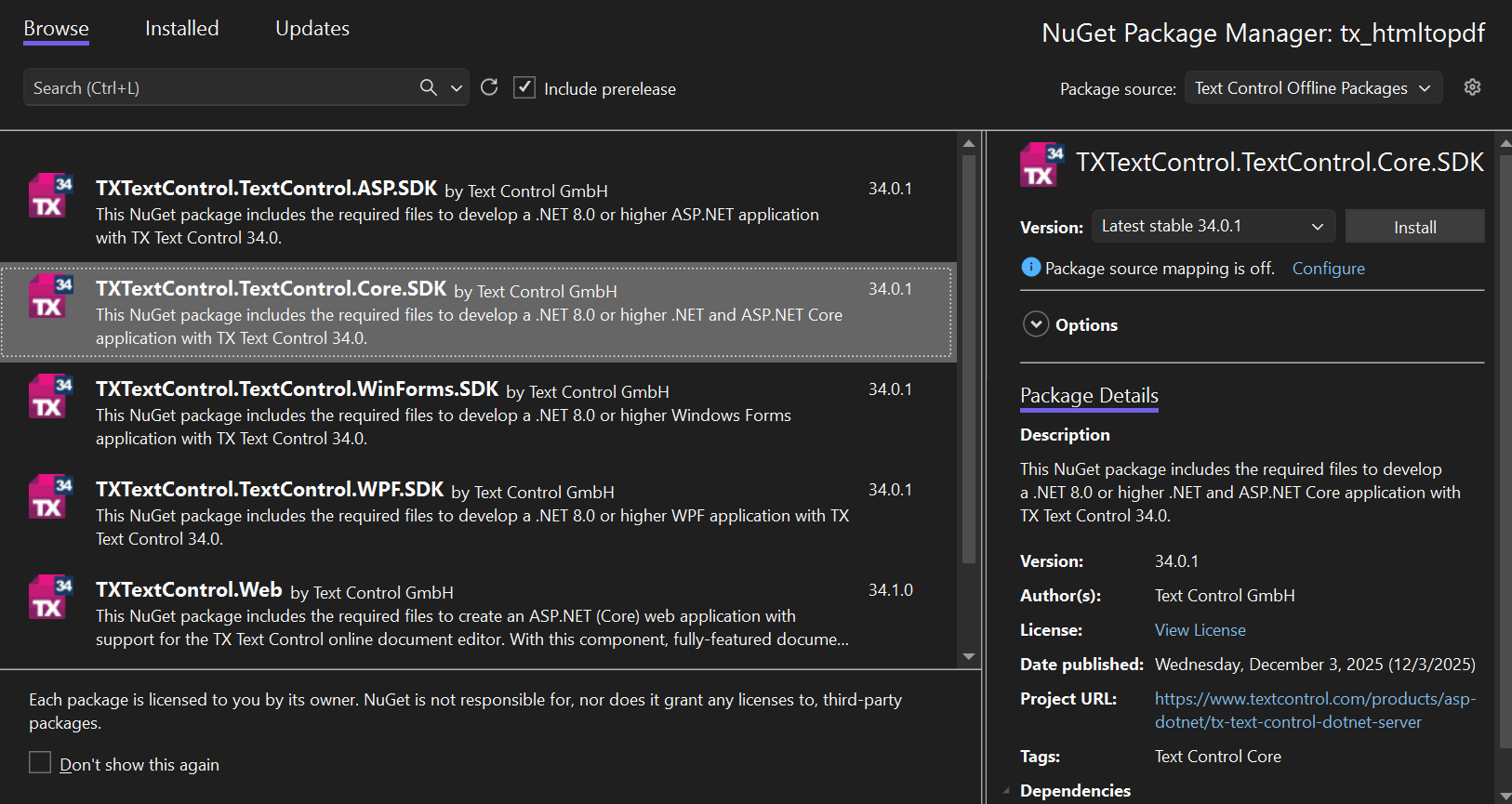Open the Package source dropdown
Screen dimensions: 1512x804
pyautogui.click(x=1312, y=88)
